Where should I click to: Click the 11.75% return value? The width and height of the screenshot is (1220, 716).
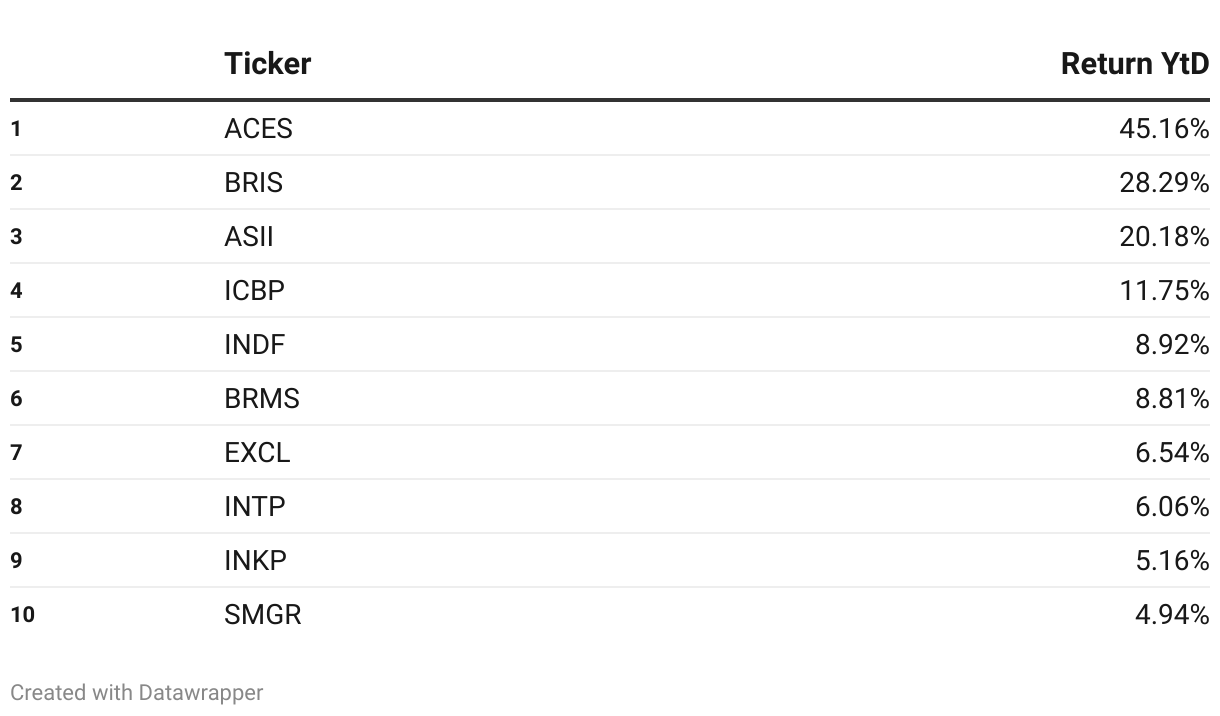(1164, 291)
